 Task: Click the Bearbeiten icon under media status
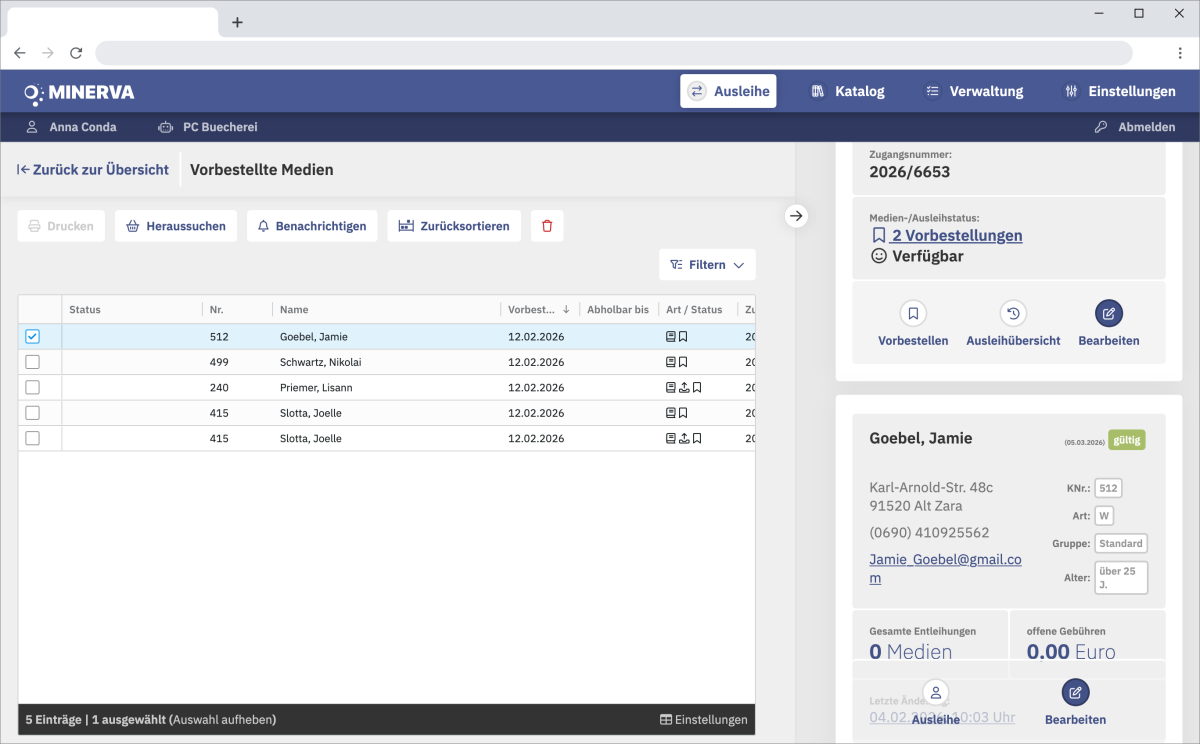(1108, 314)
